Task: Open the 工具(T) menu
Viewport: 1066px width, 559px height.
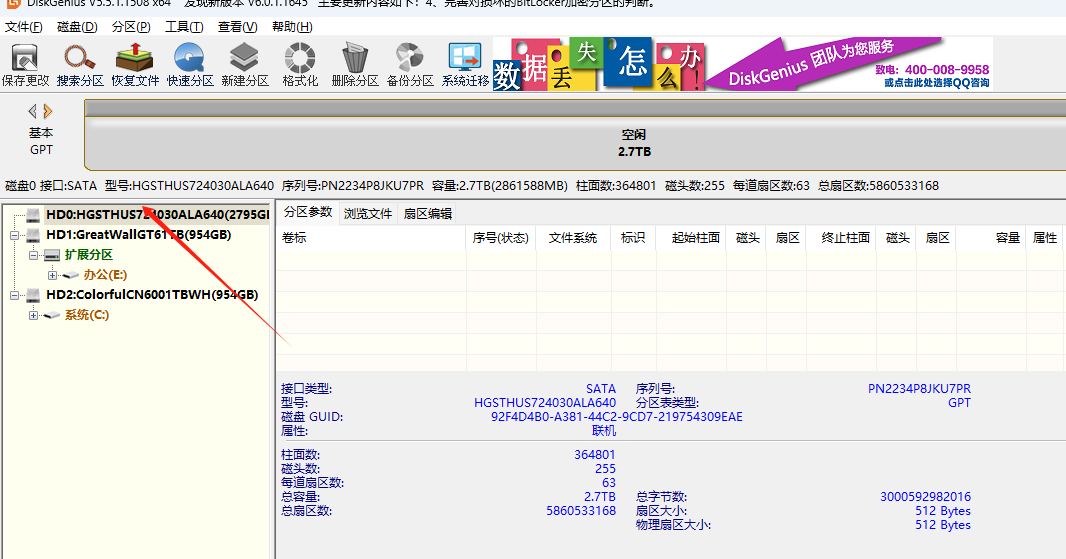Action: point(184,27)
